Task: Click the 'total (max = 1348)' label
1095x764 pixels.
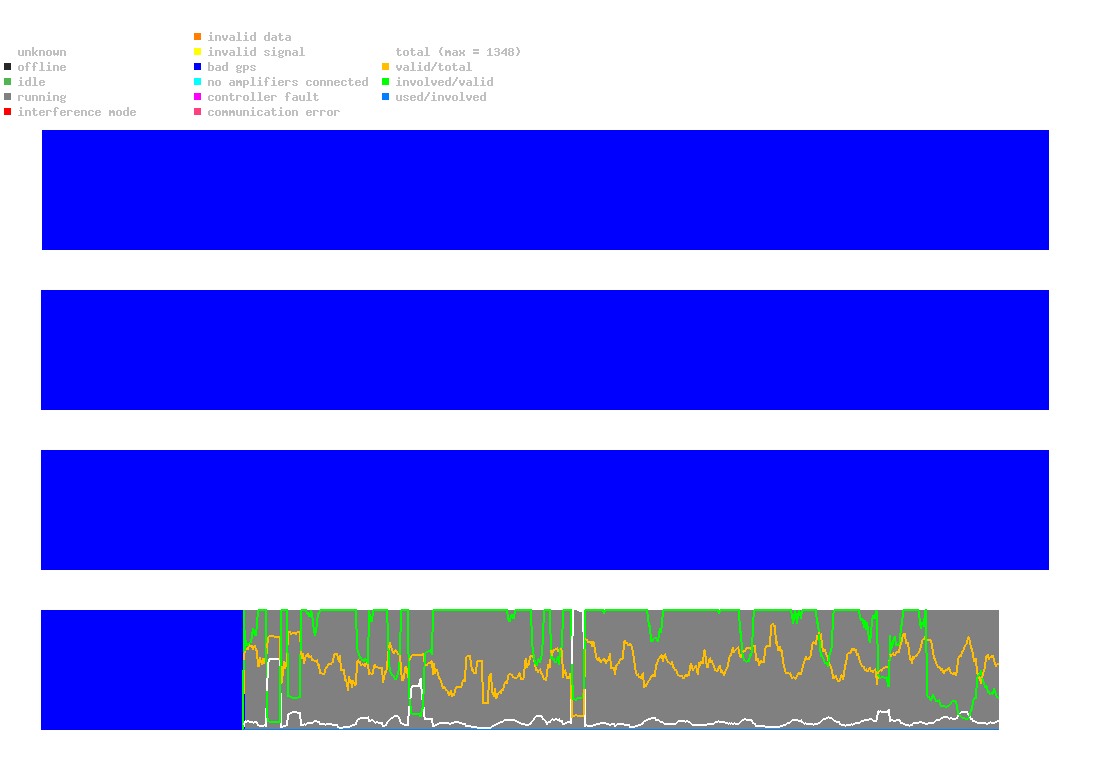Action: coord(458,52)
